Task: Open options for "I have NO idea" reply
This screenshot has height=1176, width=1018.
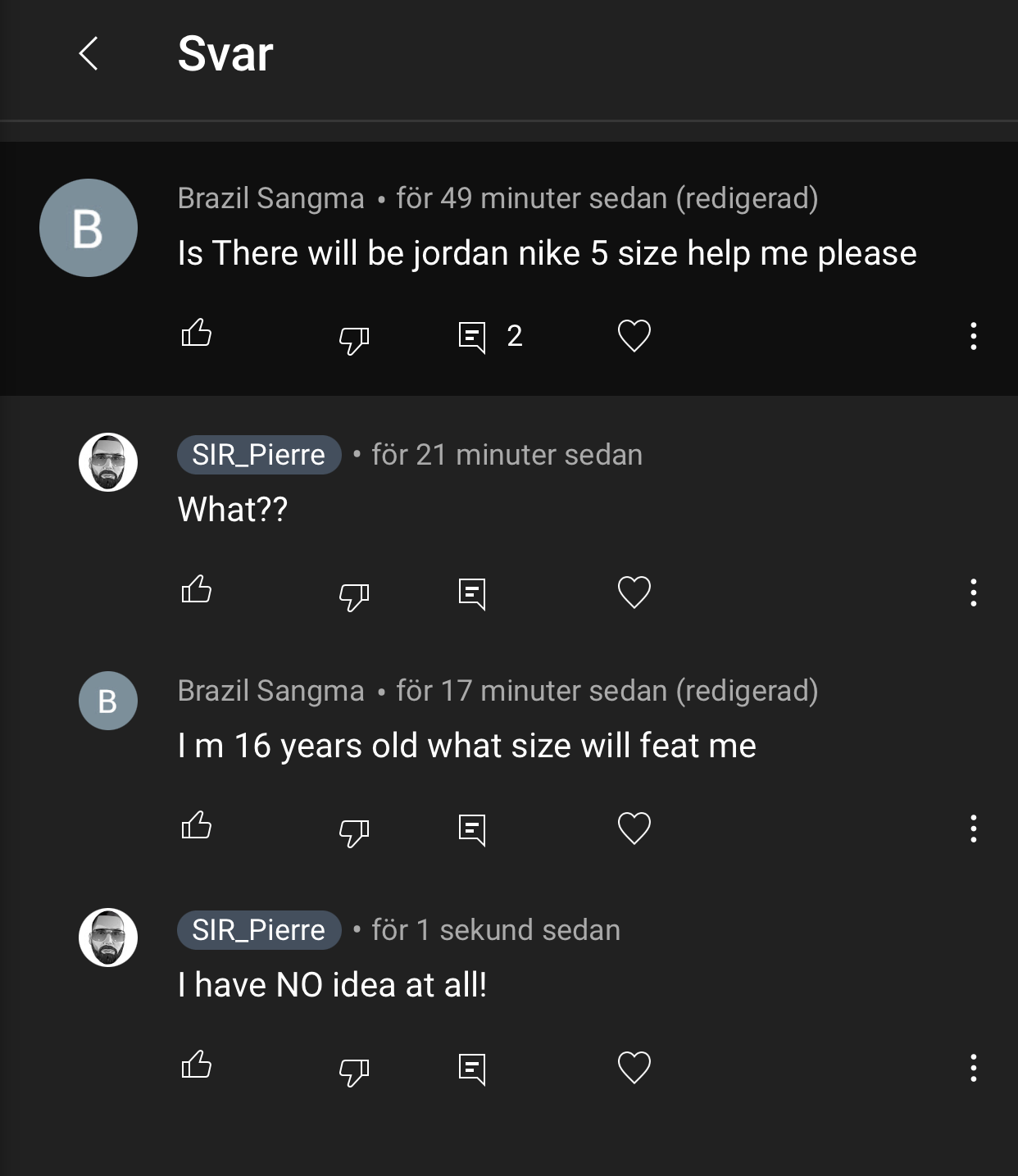Action: [973, 1068]
